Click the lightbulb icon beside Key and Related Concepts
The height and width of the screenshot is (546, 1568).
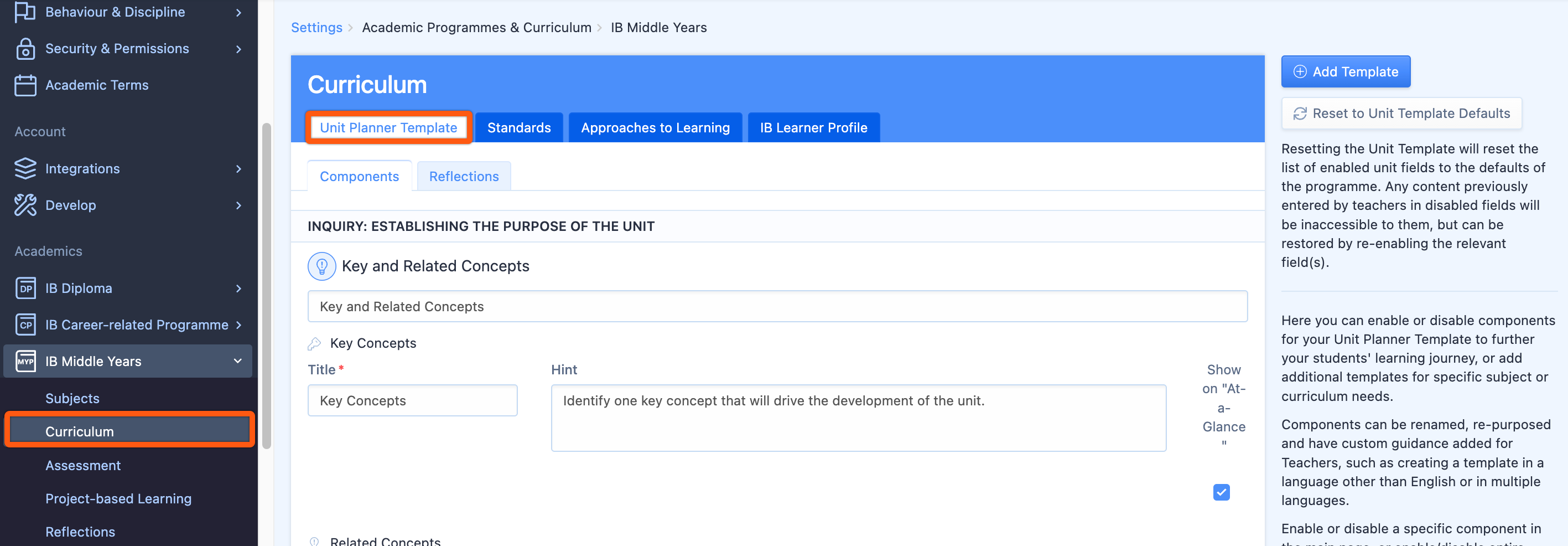click(x=321, y=266)
